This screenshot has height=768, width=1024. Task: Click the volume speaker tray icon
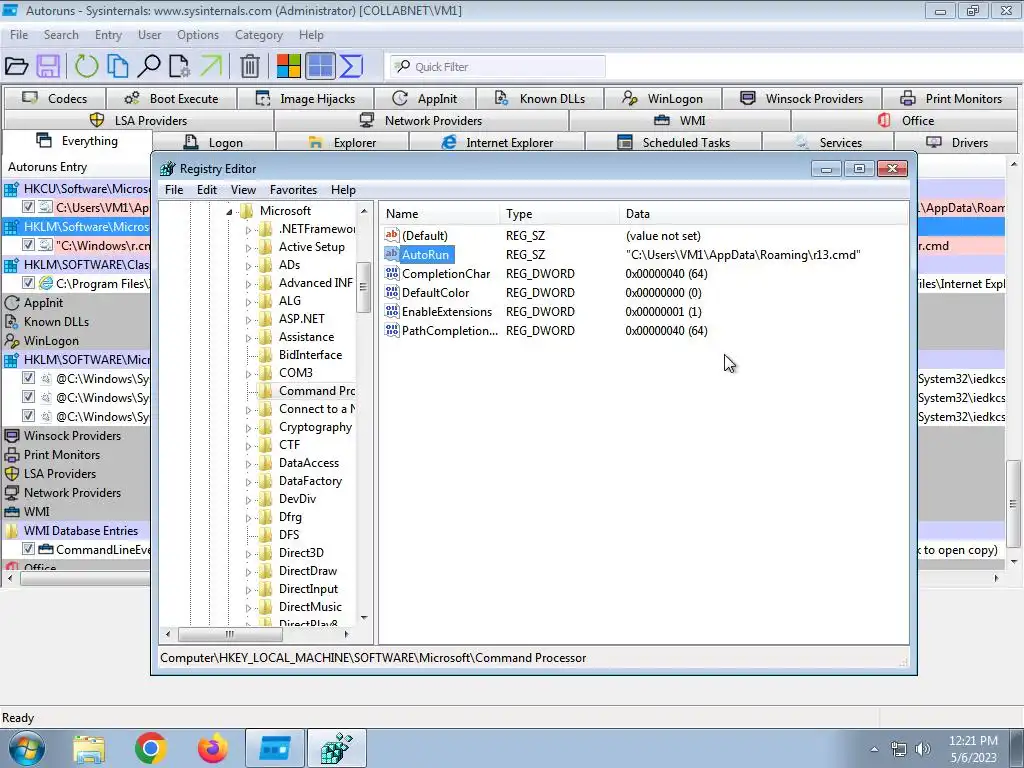[923, 749]
